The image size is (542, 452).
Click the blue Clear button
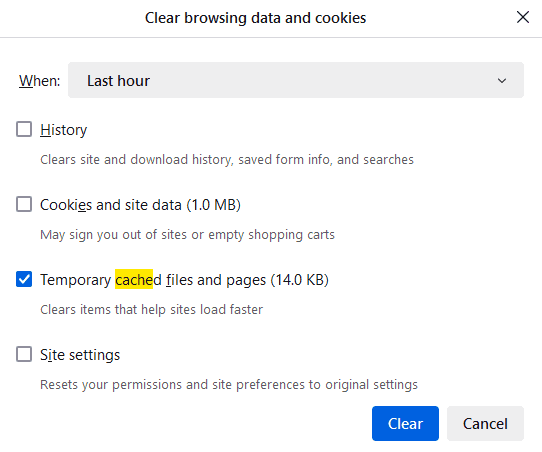(x=405, y=423)
